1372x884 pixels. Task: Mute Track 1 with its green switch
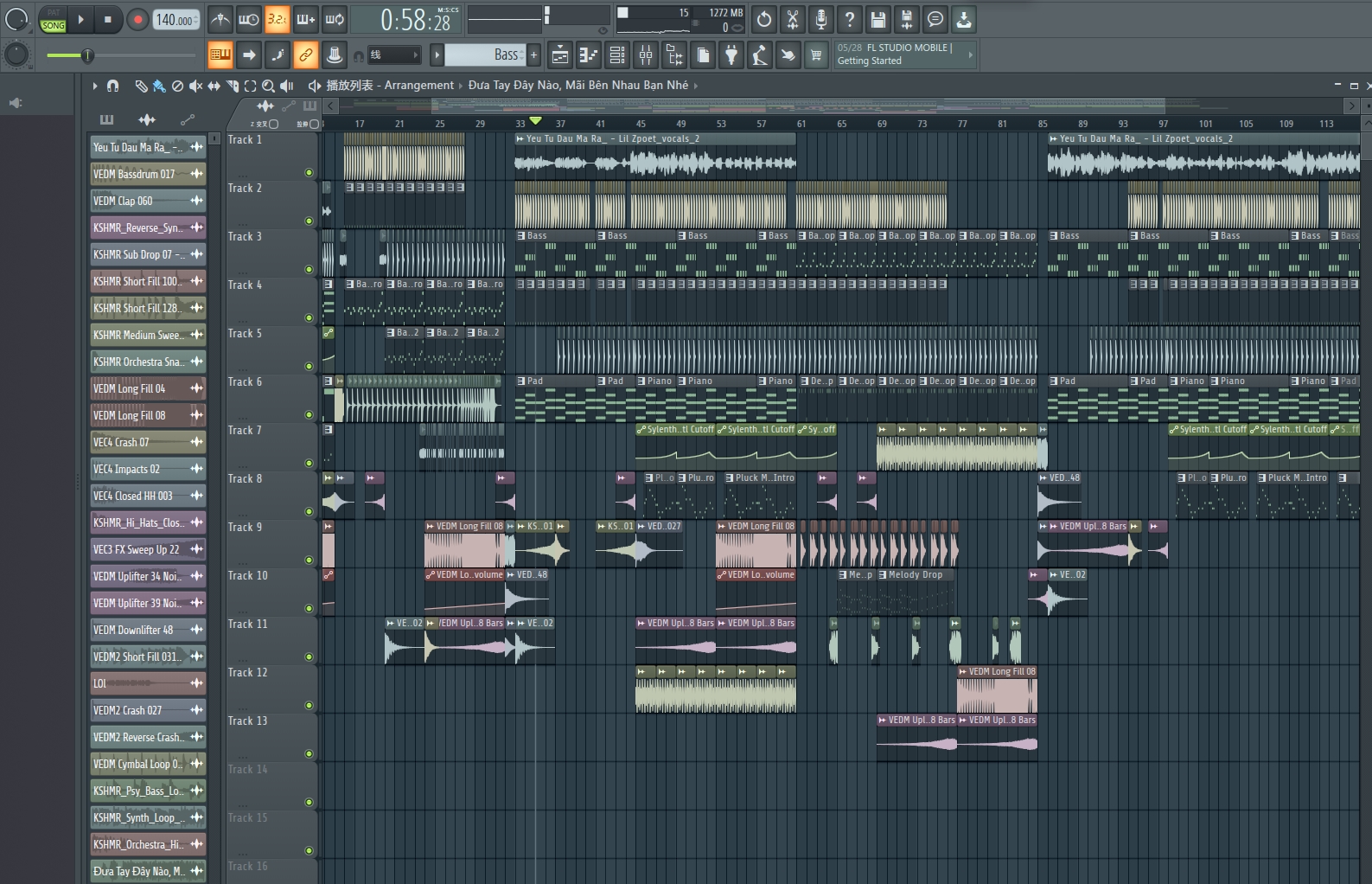point(309,172)
